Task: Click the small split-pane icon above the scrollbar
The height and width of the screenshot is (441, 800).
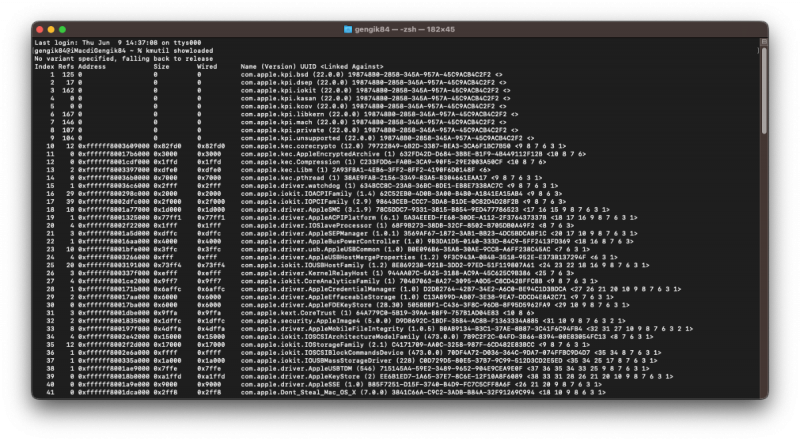Action: [764, 42]
